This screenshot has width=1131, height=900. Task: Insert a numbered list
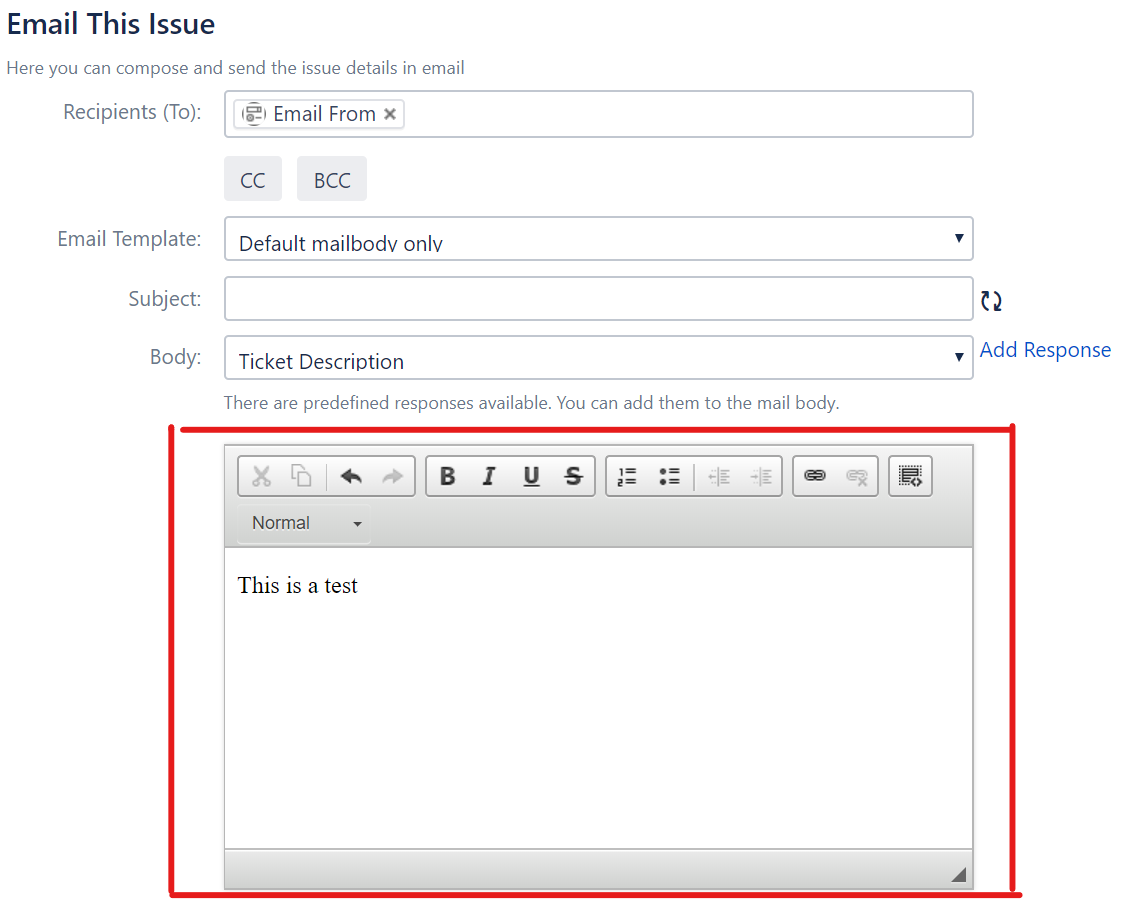pos(628,476)
